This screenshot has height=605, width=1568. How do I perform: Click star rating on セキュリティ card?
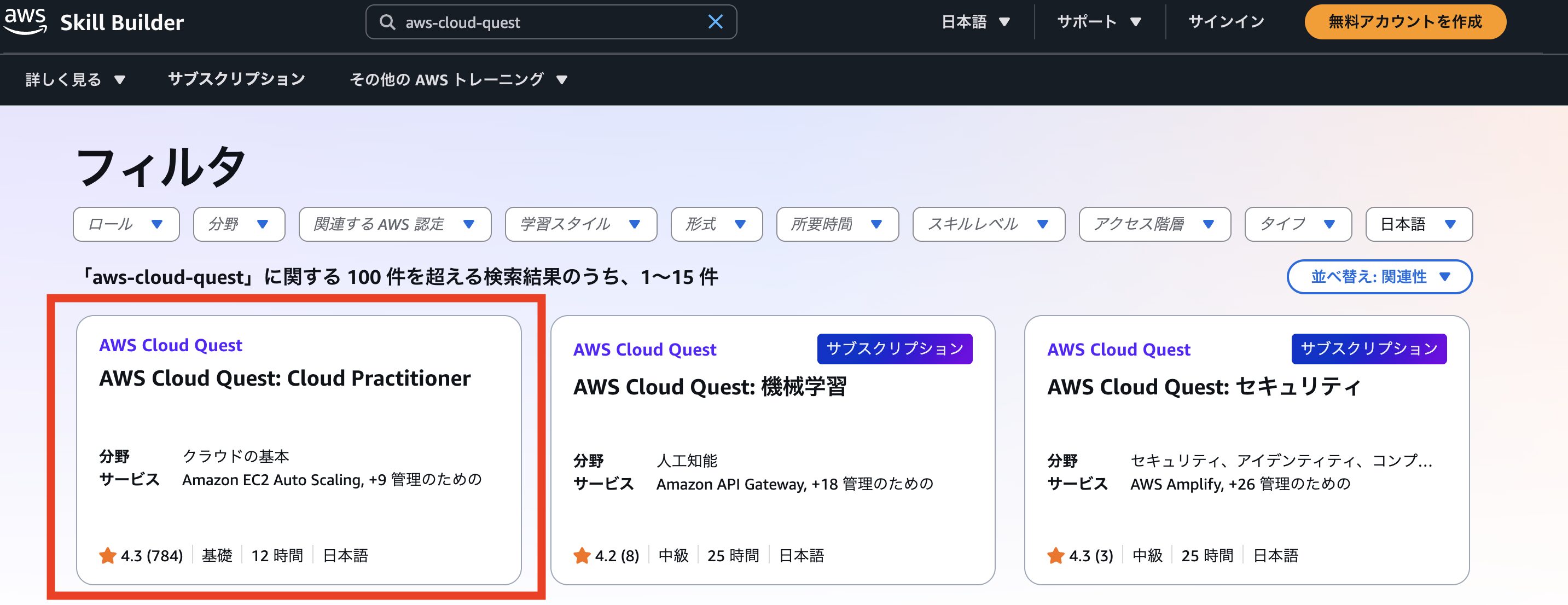pyautogui.click(x=1056, y=556)
